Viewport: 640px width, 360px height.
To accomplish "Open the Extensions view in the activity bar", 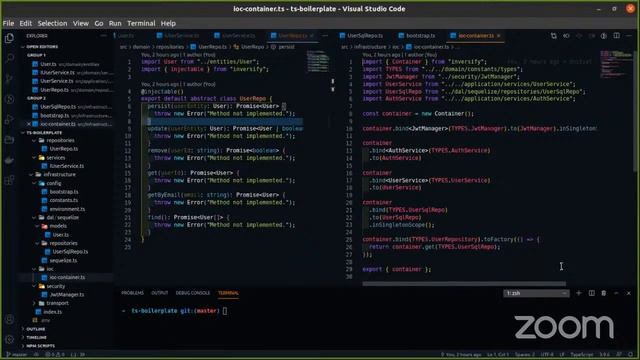I will (x=9, y=180).
